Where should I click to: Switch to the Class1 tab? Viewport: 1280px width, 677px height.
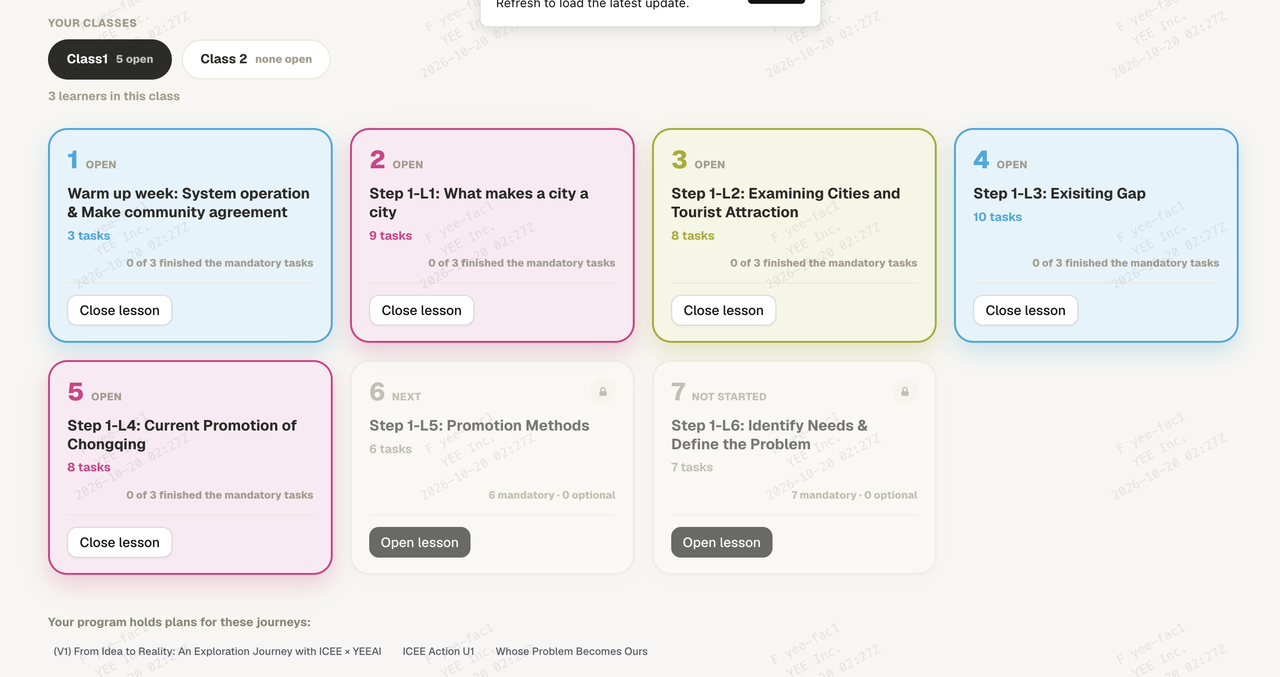tap(110, 59)
